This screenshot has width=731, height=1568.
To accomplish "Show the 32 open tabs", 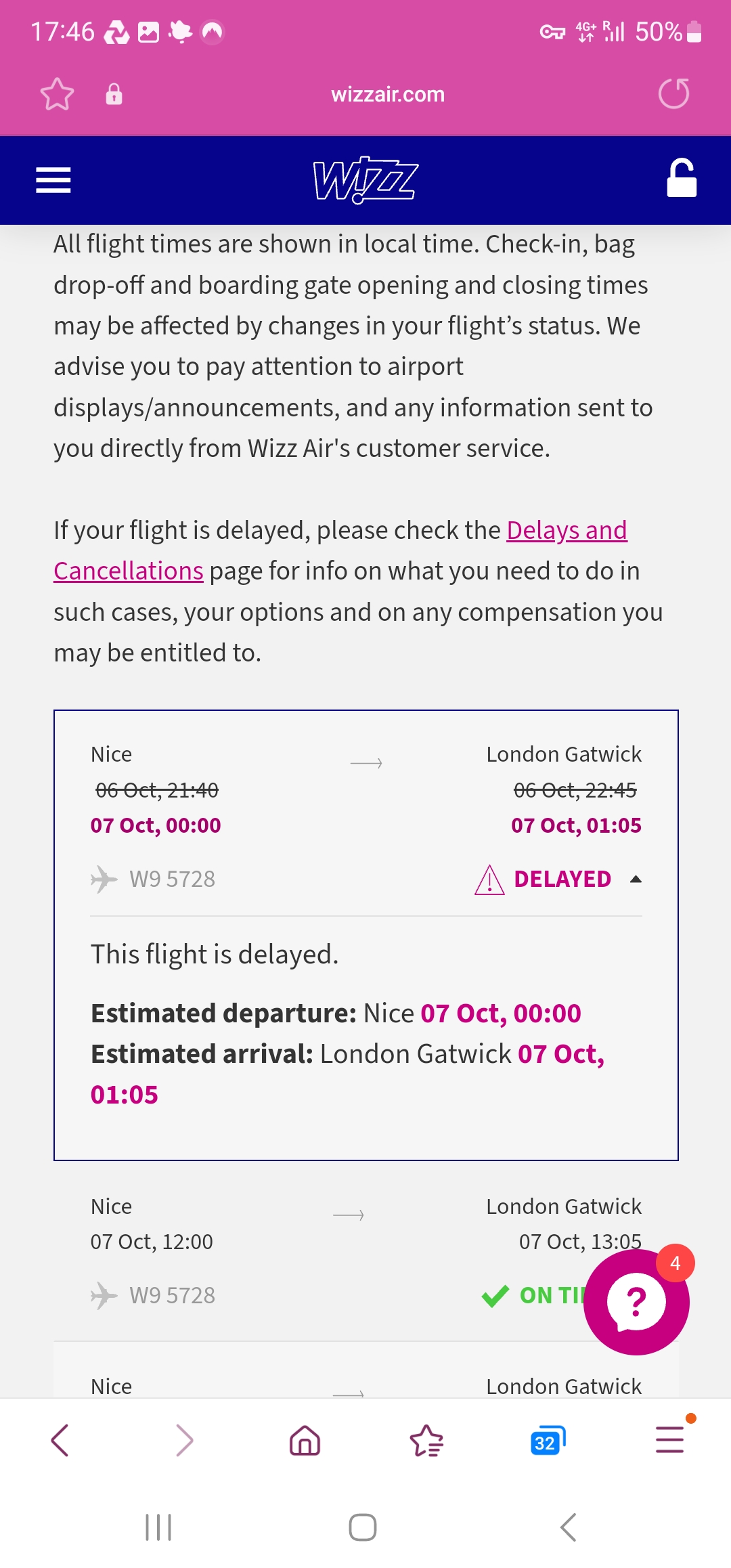I will click(548, 1441).
